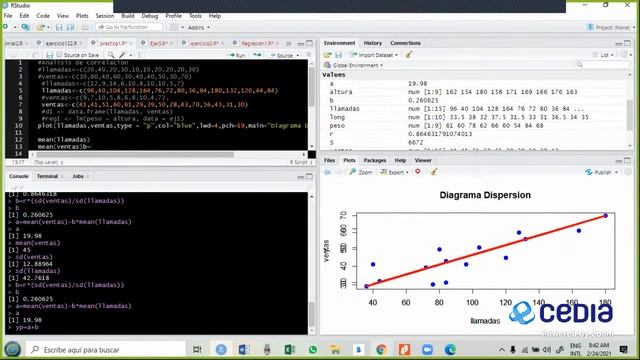Switch to the Packages tab
Viewport: 640px width, 360px height.
375,160
